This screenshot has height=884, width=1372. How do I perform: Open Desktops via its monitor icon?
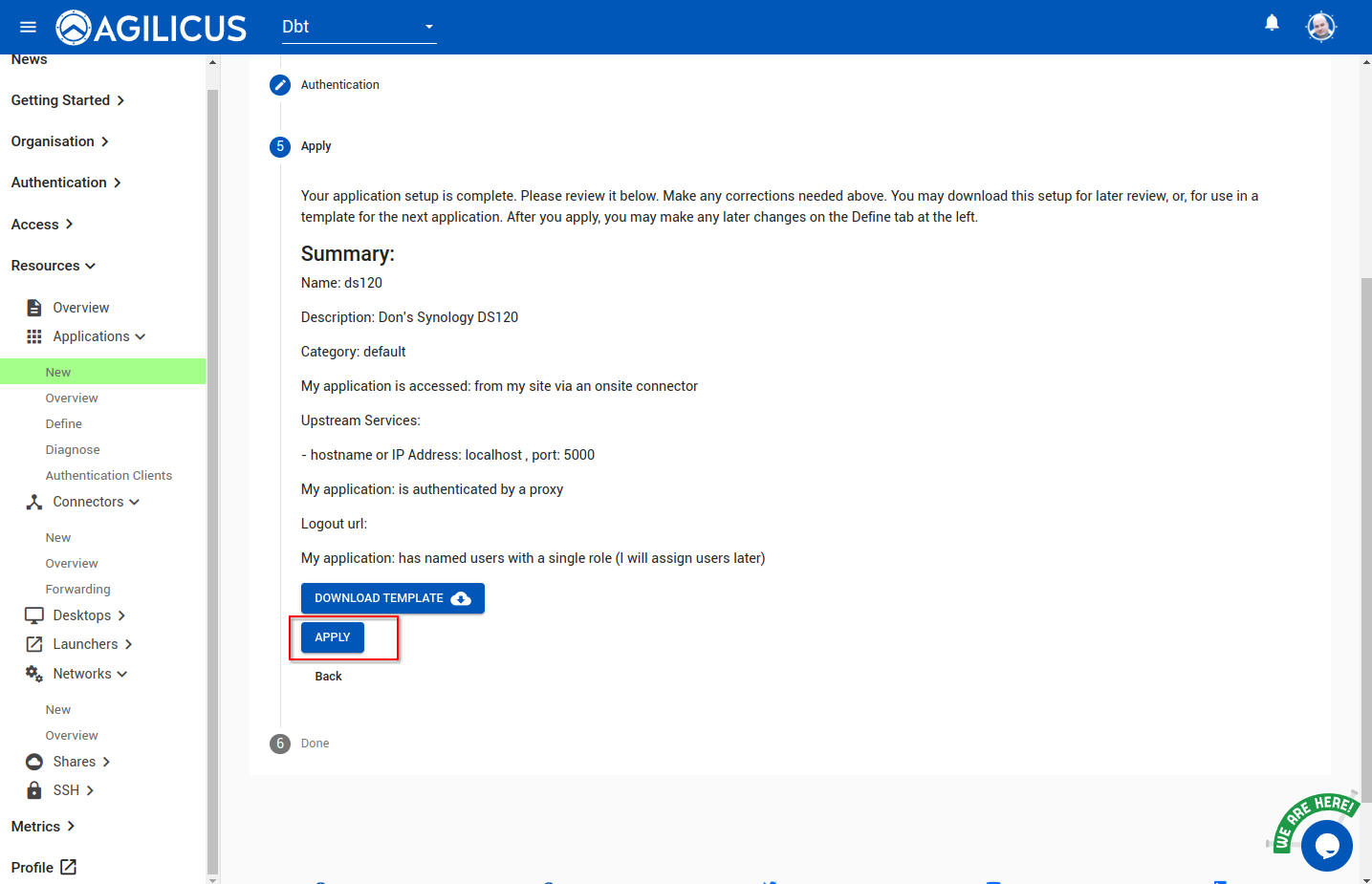pyautogui.click(x=34, y=615)
